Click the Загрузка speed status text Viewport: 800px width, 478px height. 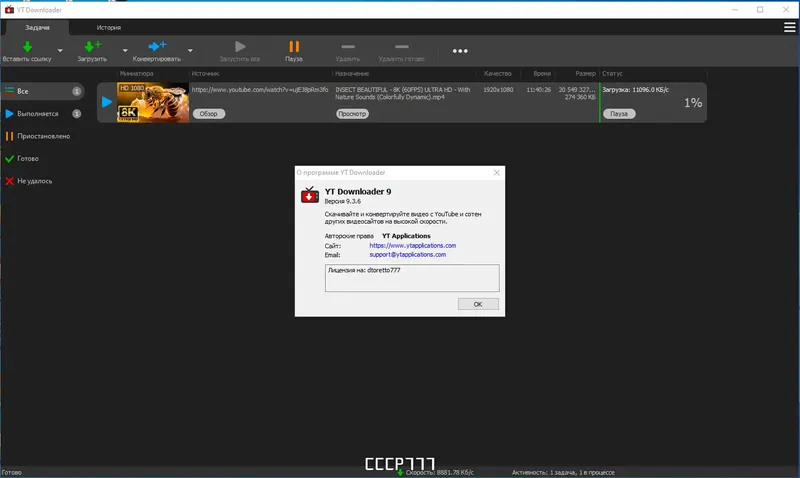coord(635,90)
